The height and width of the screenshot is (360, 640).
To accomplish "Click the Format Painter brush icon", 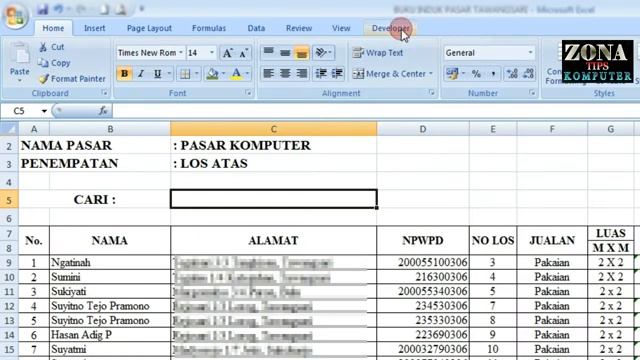I will click(x=44, y=78).
